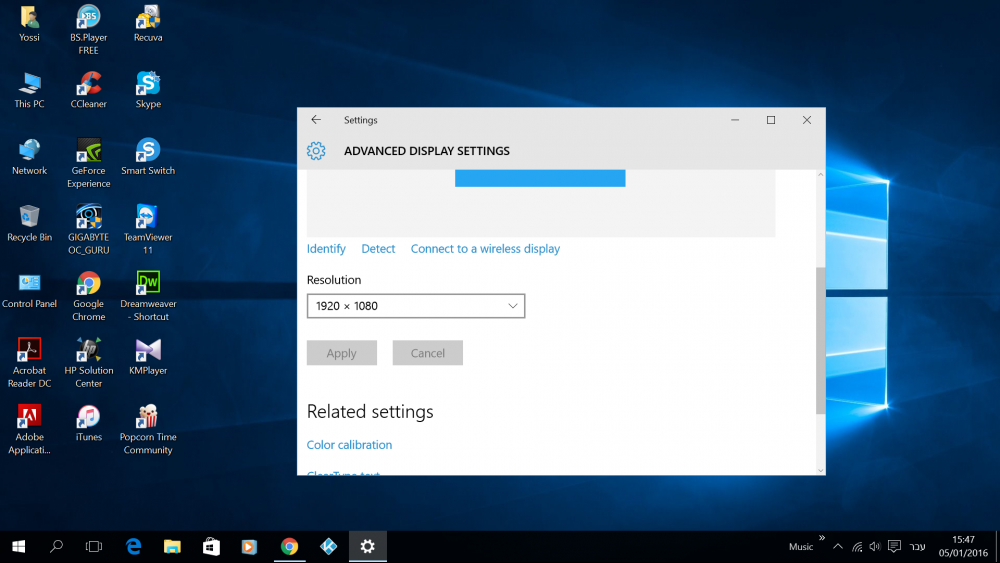This screenshot has height=563, width=1000.
Task: Switch to Chrome on the taskbar
Action: pos(290,546)
